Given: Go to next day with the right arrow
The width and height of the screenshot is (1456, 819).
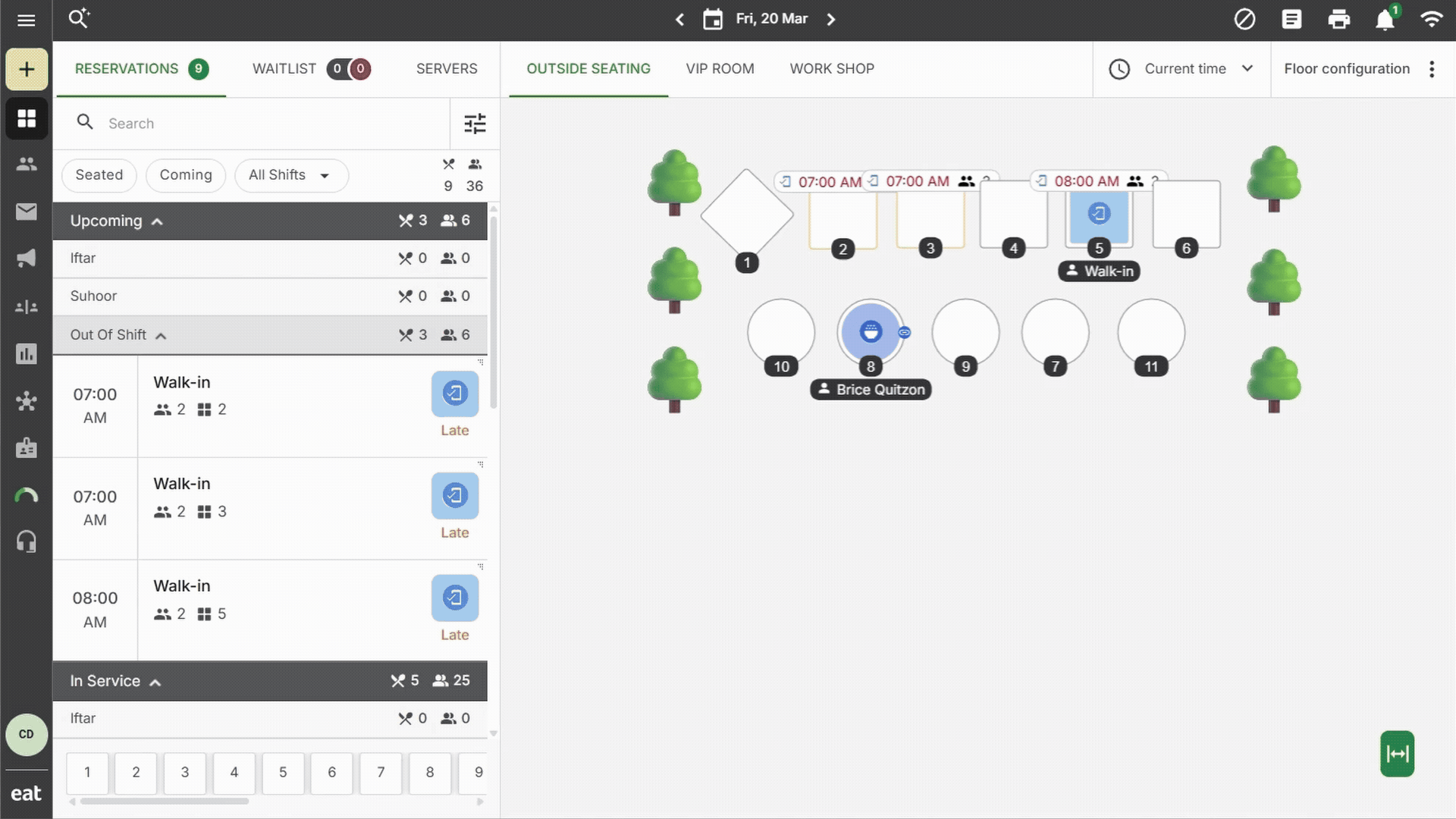Looking at the screenshot, I should 831,20.
